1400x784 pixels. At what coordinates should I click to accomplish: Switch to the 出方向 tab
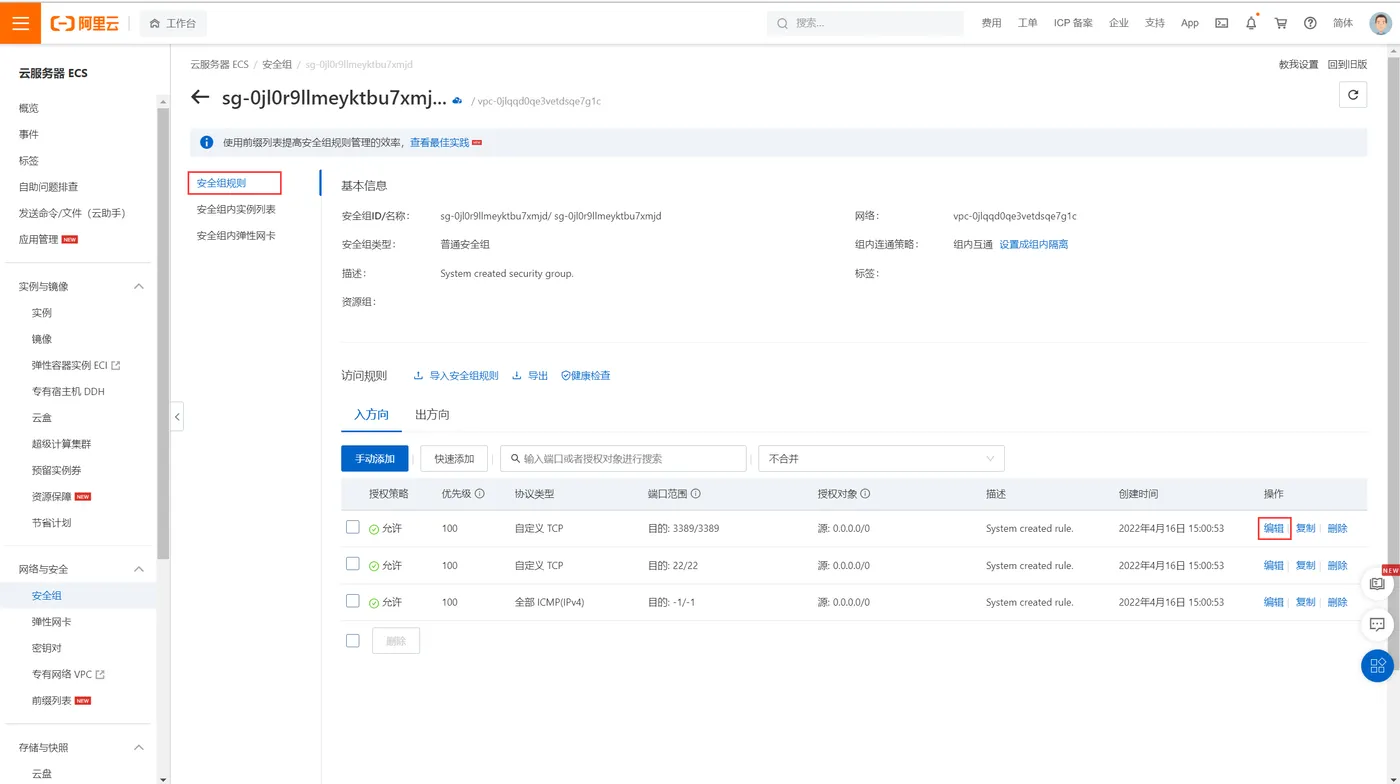[x=432, y=414]
